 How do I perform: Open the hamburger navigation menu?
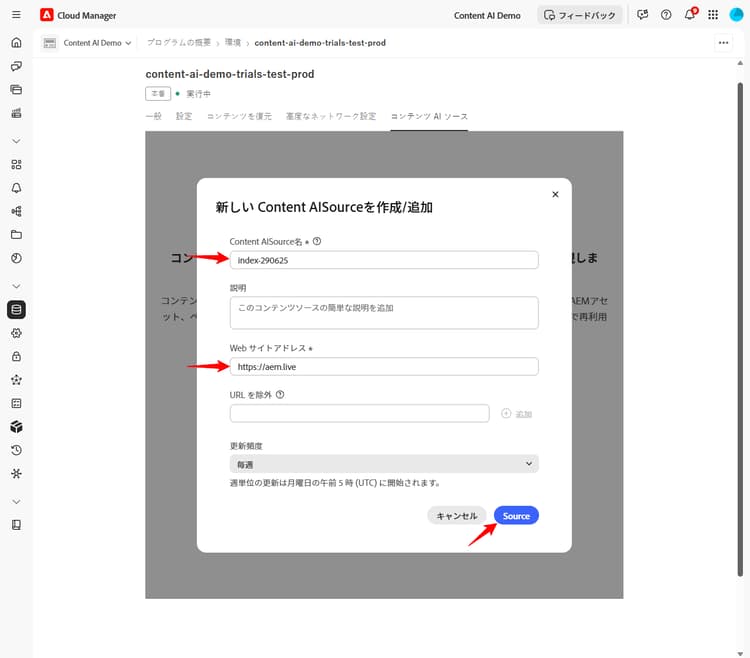(16, 15)
